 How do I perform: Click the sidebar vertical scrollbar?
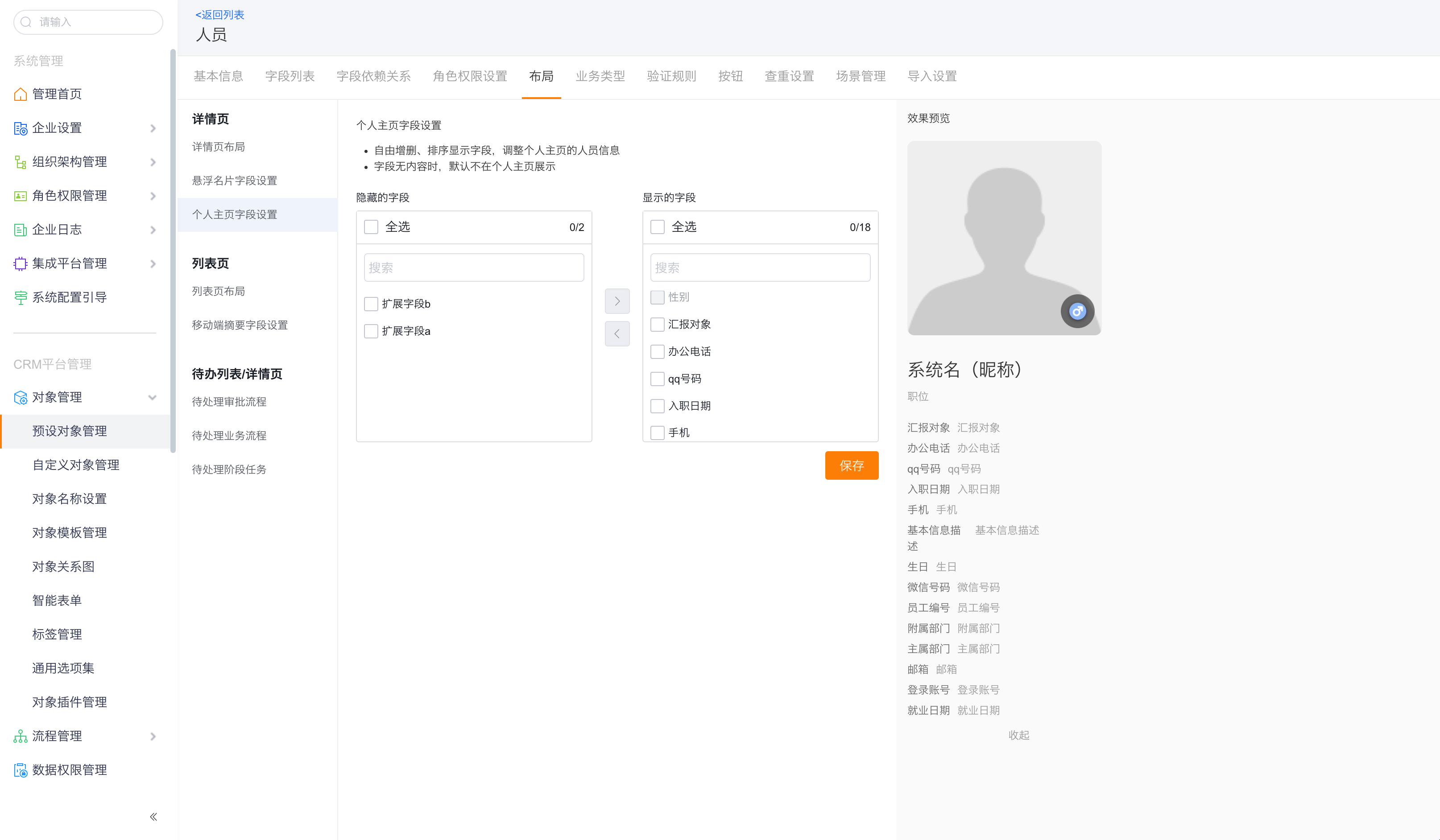tap(173, 251)
